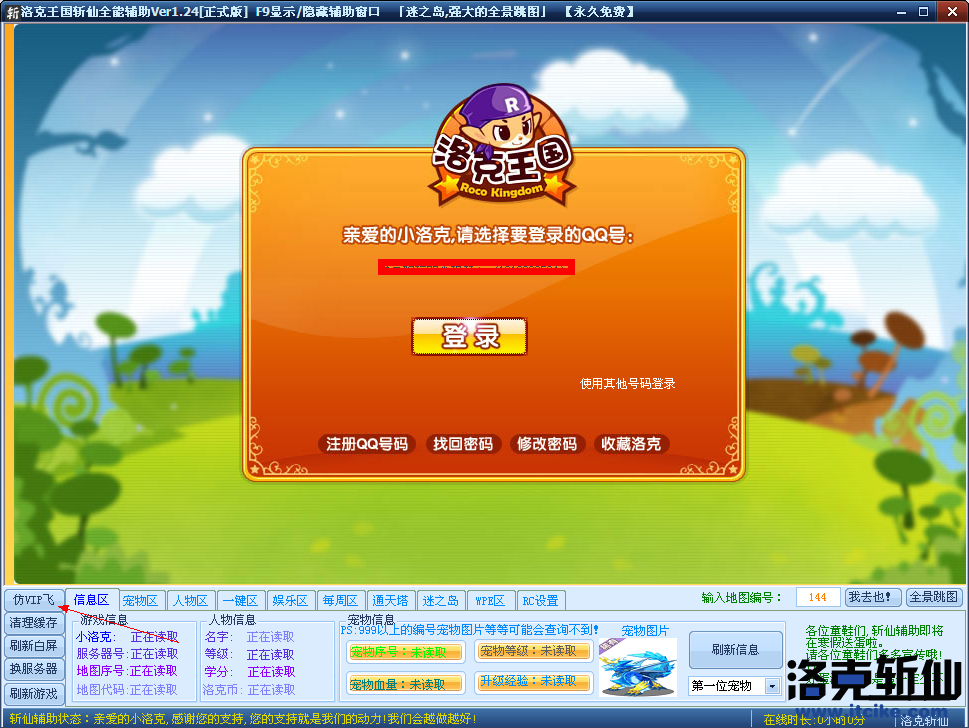This screenshot has height=728, width=969.
Task: Click the Roco Kingdom logo
Action: (502, 146)
